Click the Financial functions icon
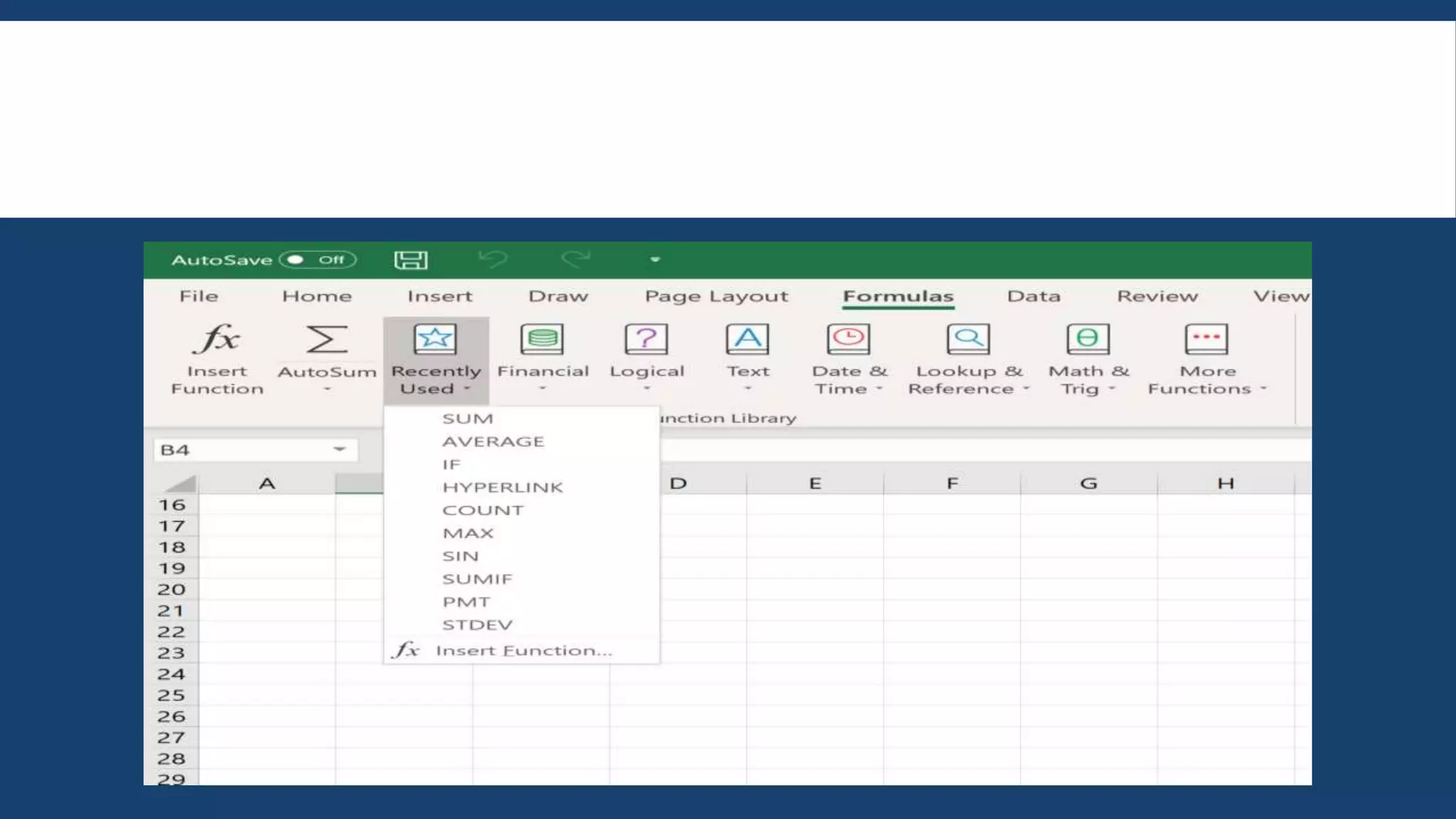The height and width of the screenshot is (819, 1456). coord(542,340)
